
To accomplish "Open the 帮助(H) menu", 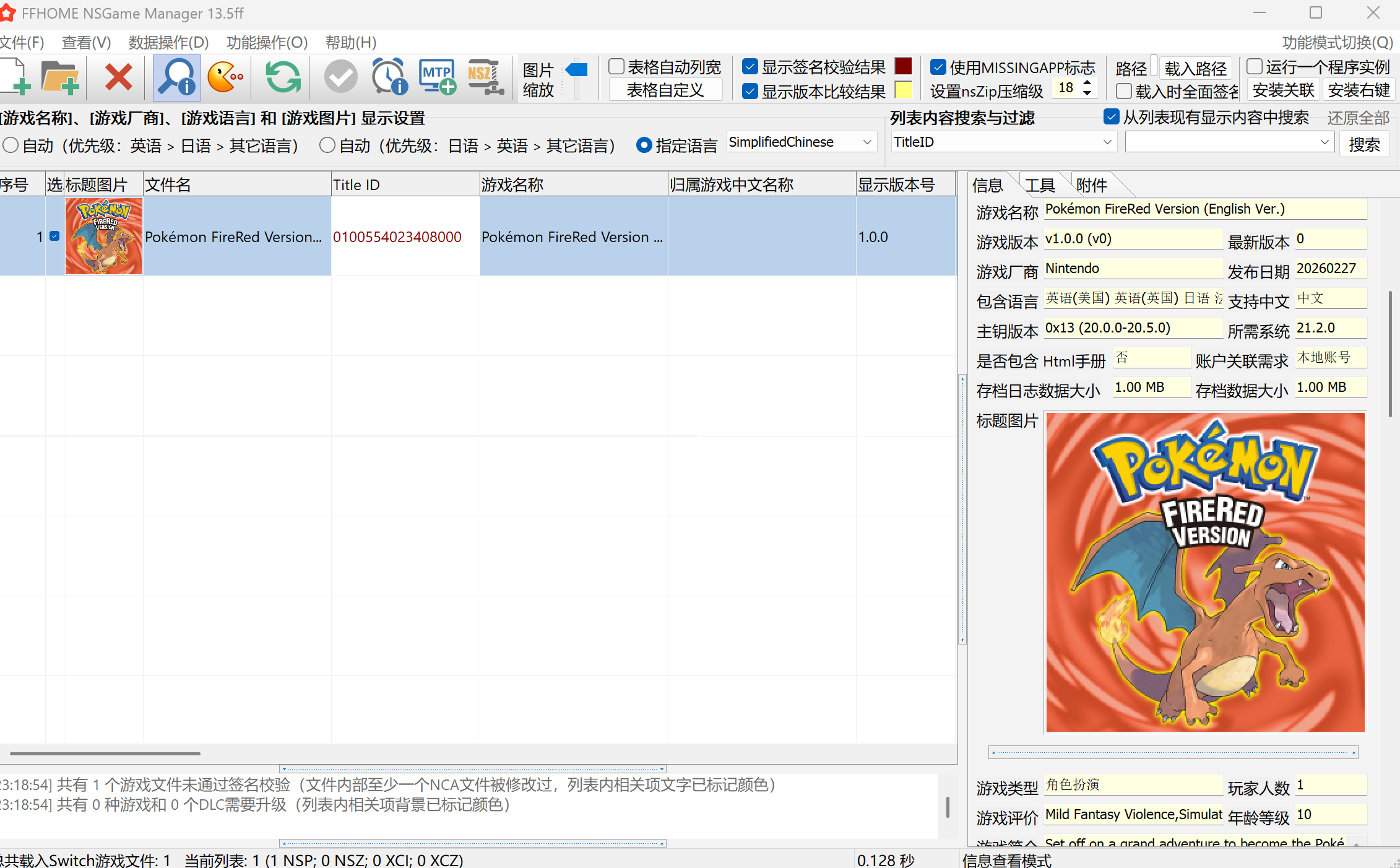I will pos(351,42).
